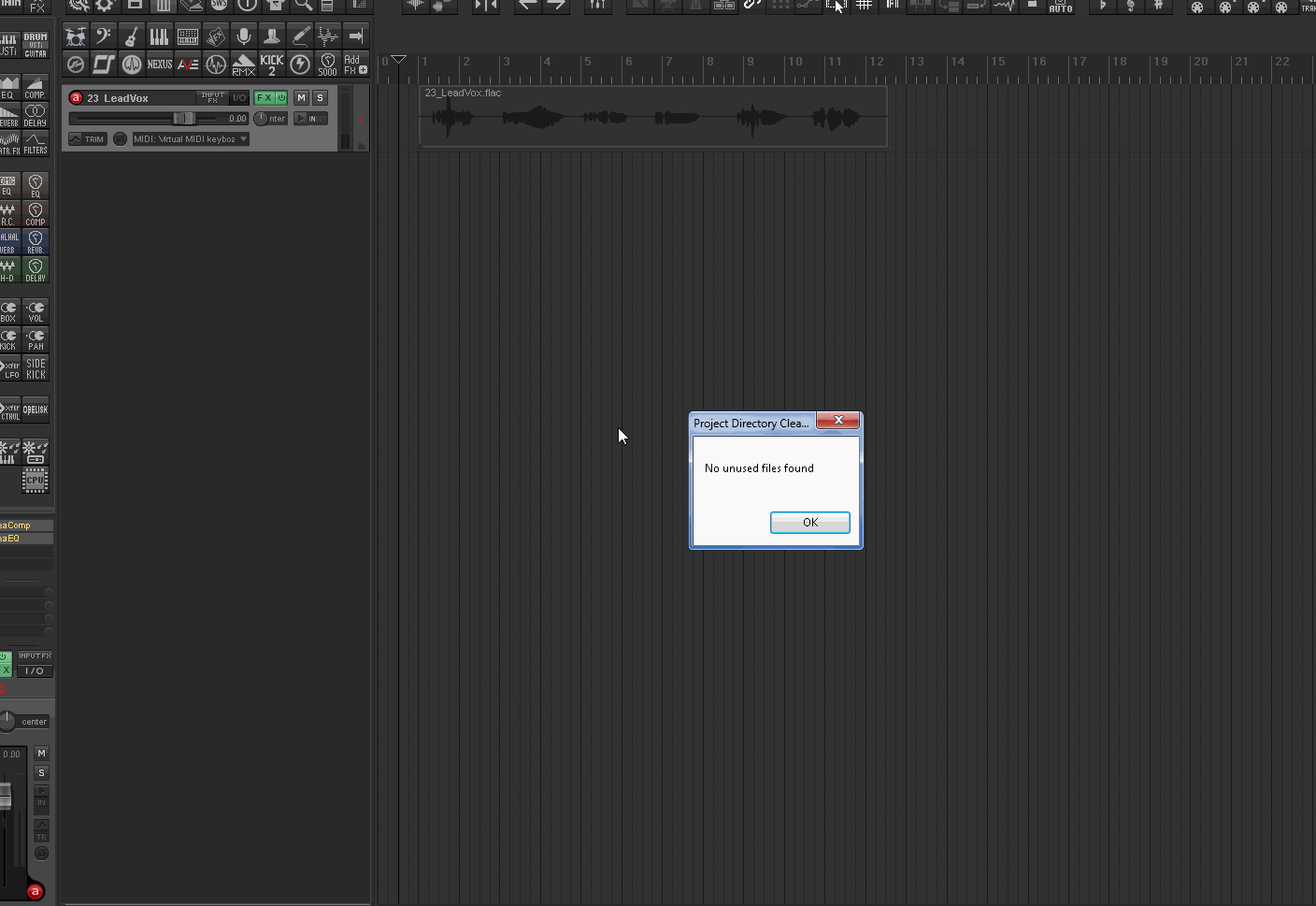The height and width of the screenshot is (906, 1316).
Task: Click OK in the cleanup dialog
Action: [810, 523]
